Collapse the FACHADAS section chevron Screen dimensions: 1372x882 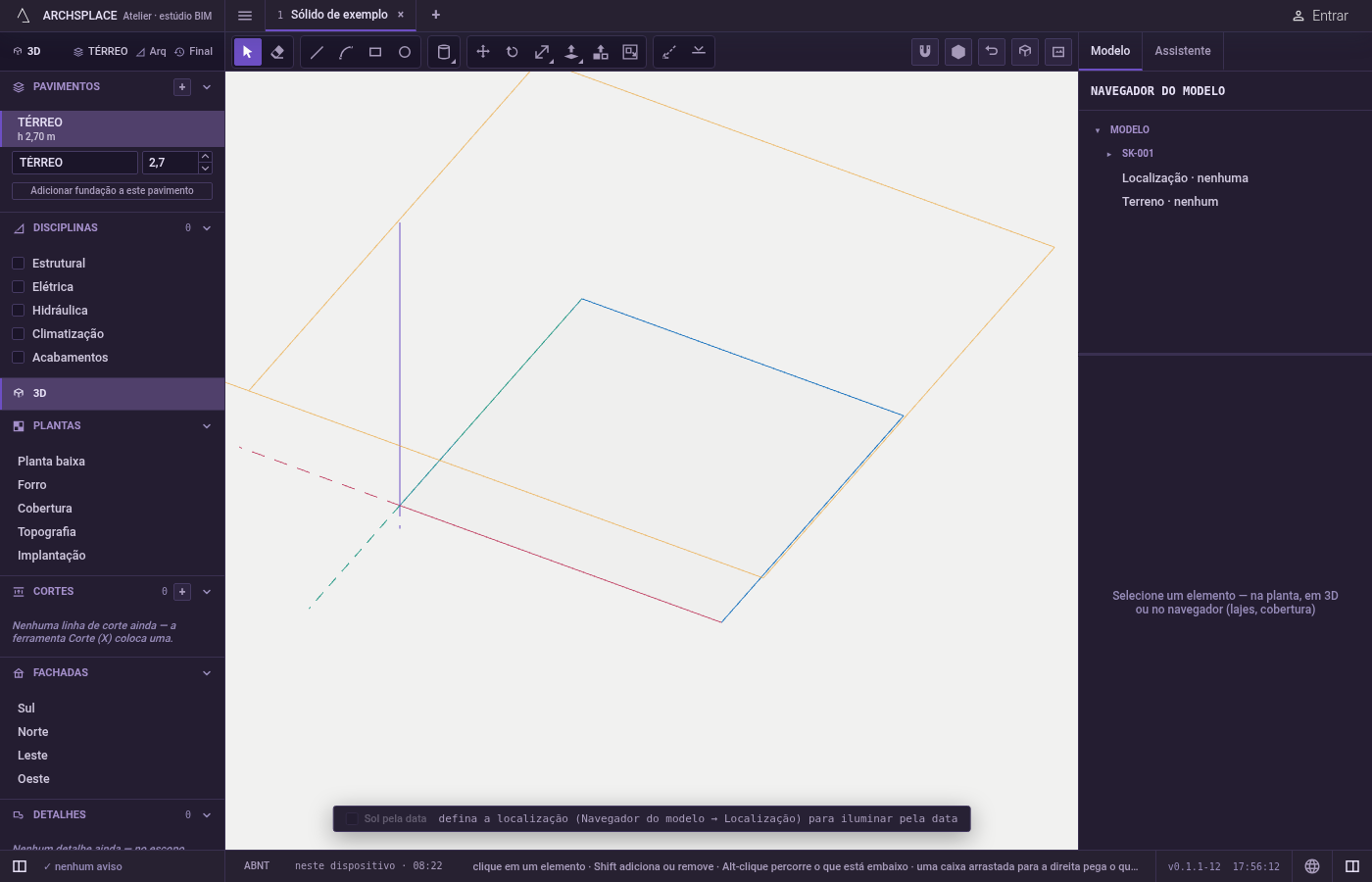pyautogui.click(x=207, y=673)
